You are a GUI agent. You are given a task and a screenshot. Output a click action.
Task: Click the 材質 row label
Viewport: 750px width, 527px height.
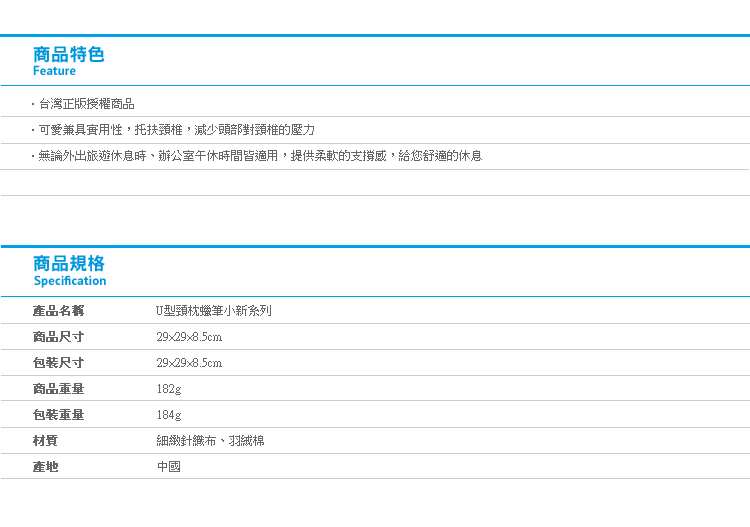point(45,440)
